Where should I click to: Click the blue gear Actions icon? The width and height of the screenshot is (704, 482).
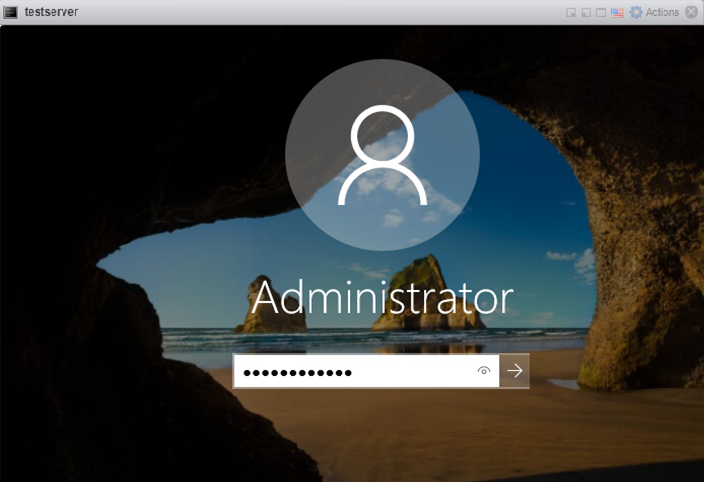pyautogui.click(x=636, y=12)
